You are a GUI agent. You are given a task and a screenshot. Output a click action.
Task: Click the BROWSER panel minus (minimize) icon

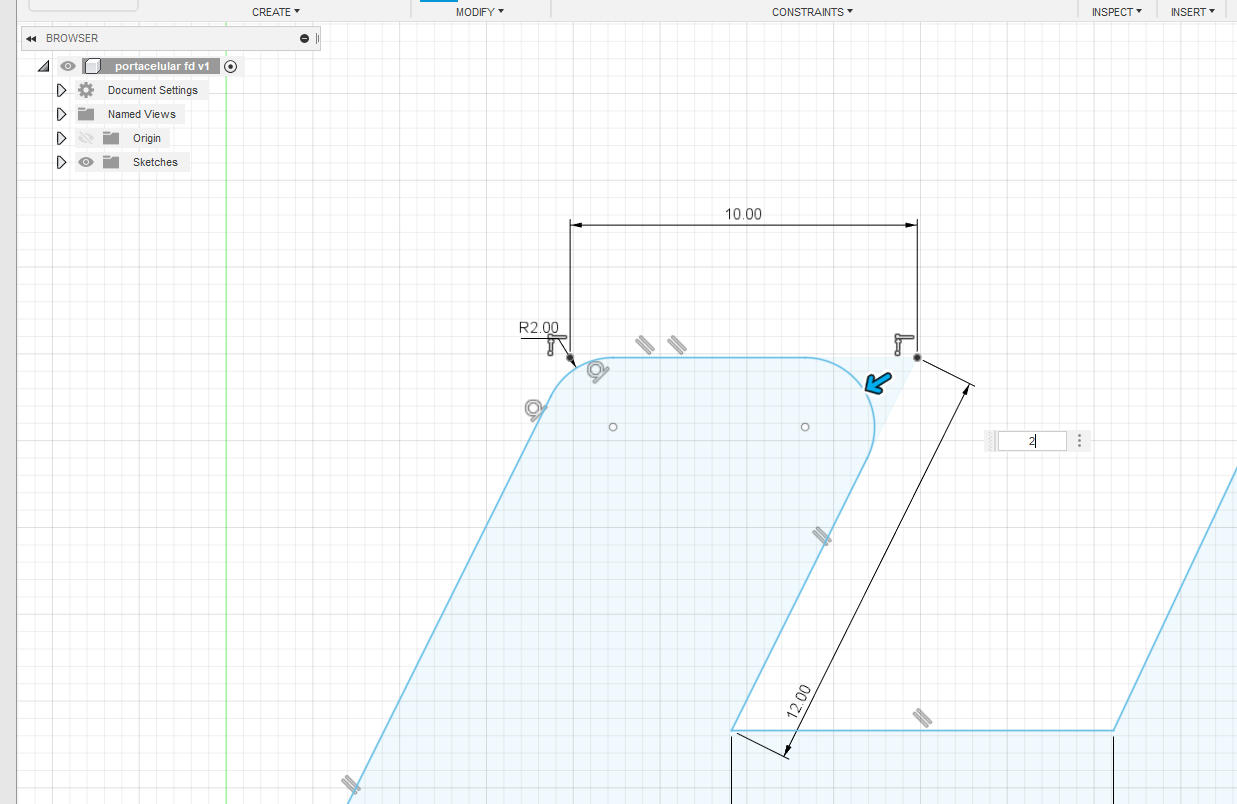(x=304, y=38)
